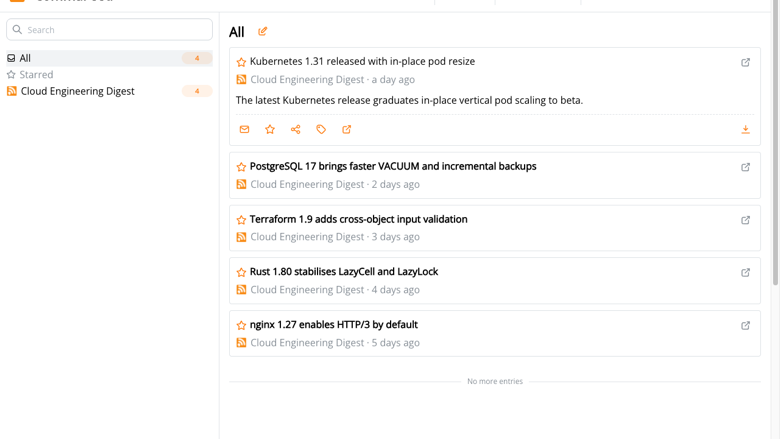Toggle the star on the Rust 1.80 entry
The image size is (780, 439).
(x=241, y=272)
